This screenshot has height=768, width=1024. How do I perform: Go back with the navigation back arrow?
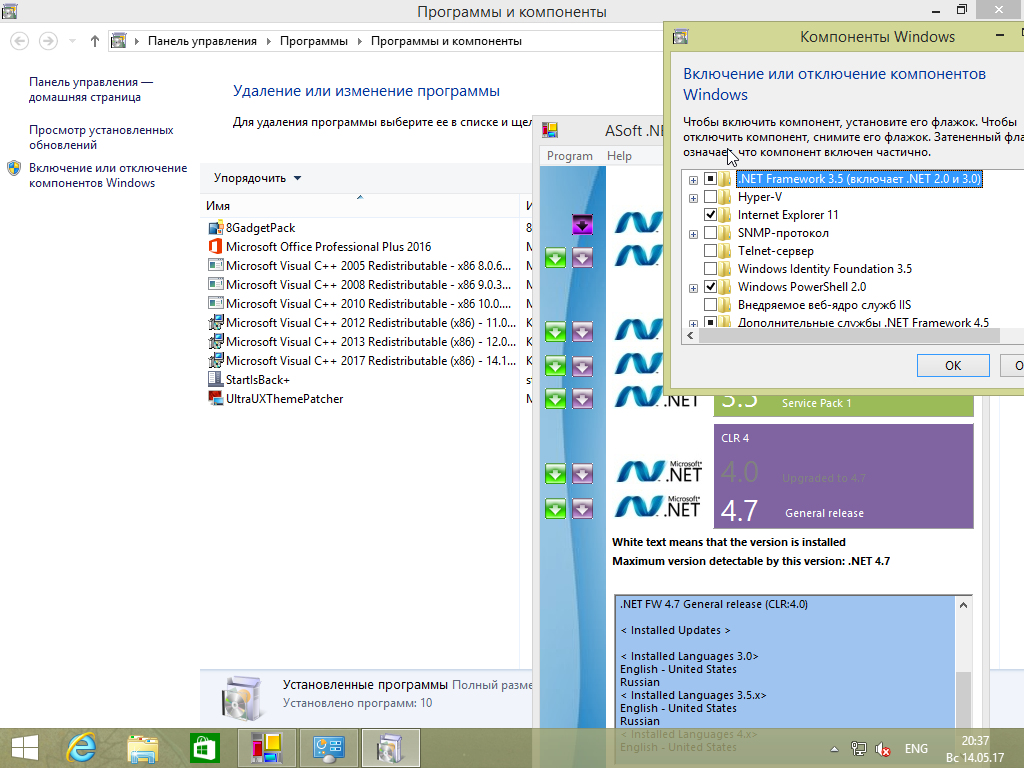coord(20,41)
